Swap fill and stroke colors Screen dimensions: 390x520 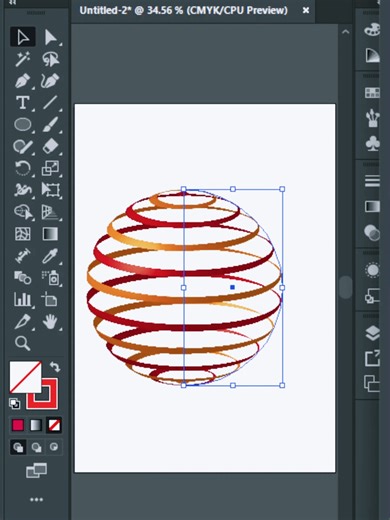pyautogui.click(x=55, y=367)
